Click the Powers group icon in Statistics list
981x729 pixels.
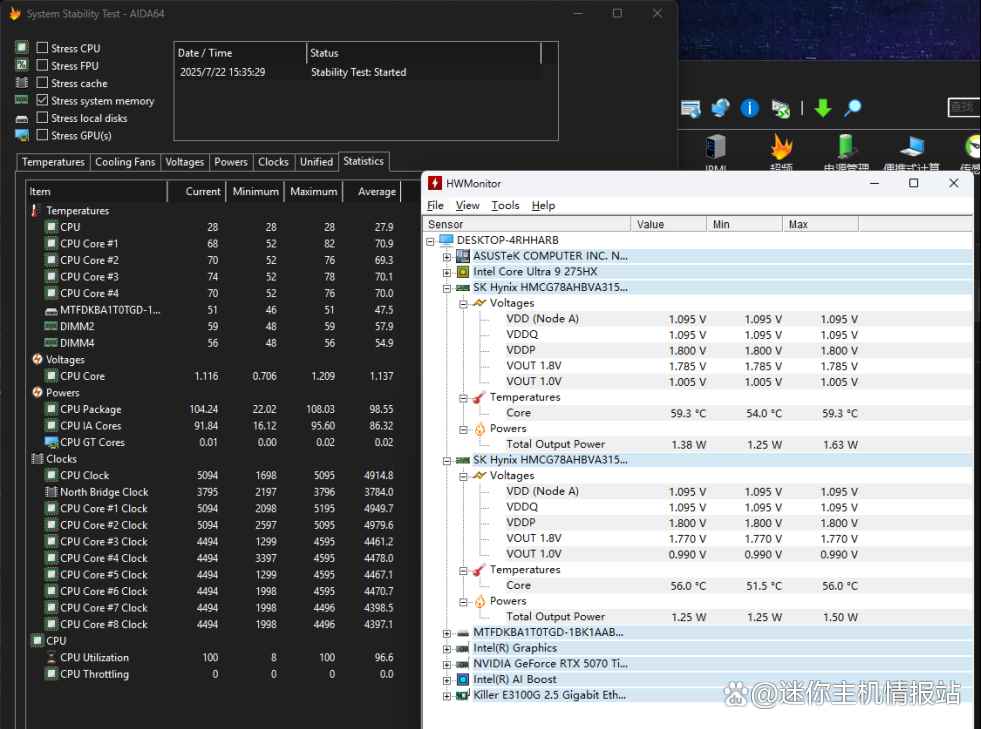(37, 392)
